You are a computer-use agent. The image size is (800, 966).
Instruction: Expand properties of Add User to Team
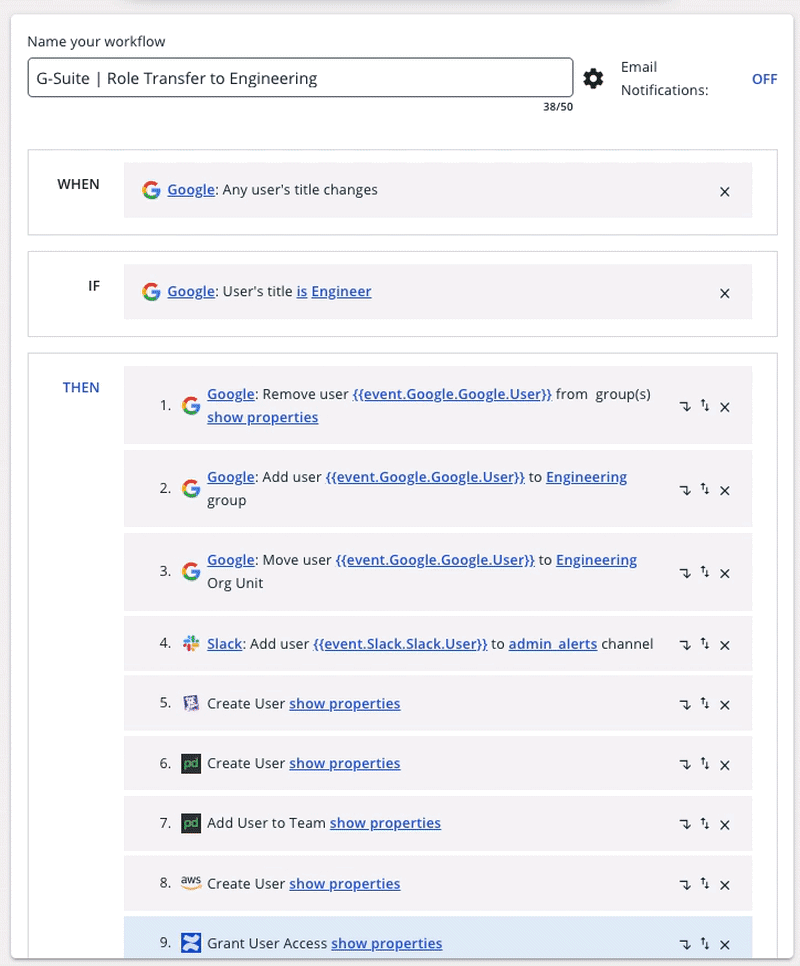385,823
